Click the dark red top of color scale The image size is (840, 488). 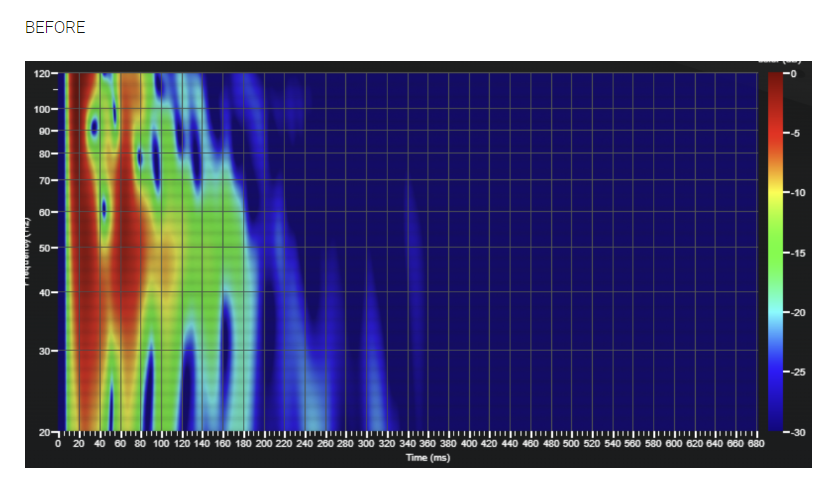click(x=774, y=82)
